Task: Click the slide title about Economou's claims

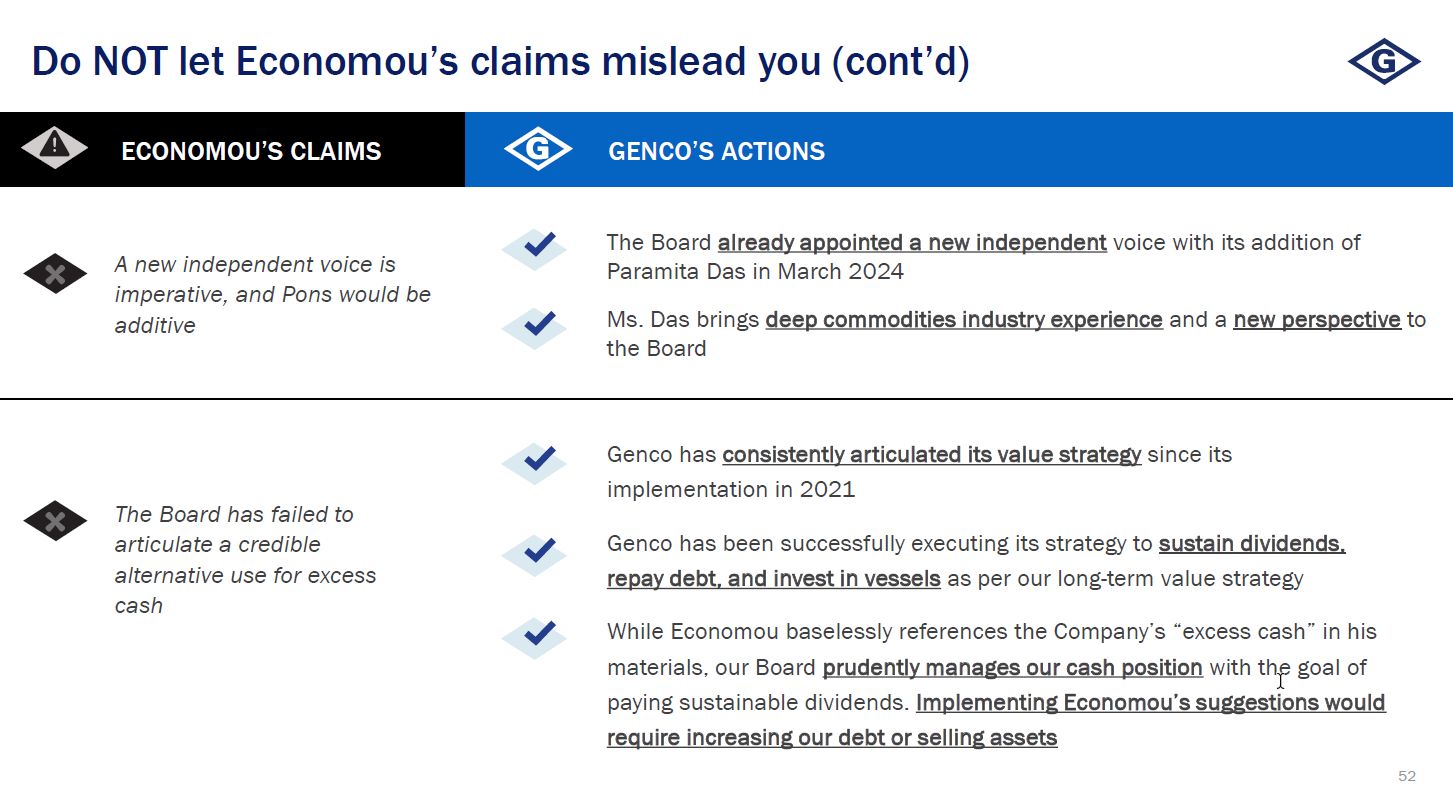Action: click(500, 61)
